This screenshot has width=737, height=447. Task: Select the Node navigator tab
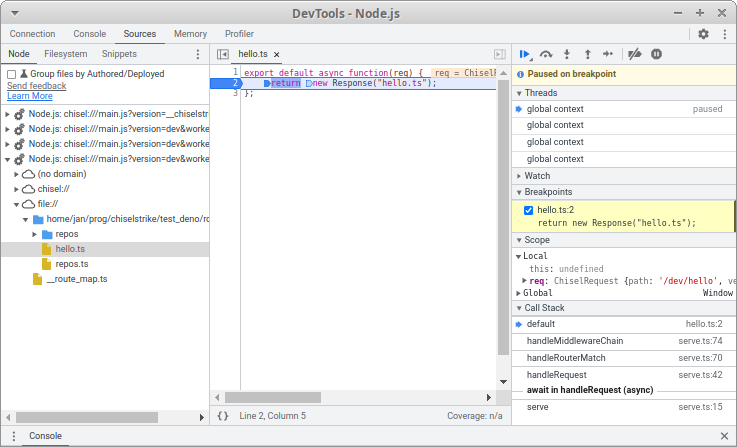pos(19,54)
